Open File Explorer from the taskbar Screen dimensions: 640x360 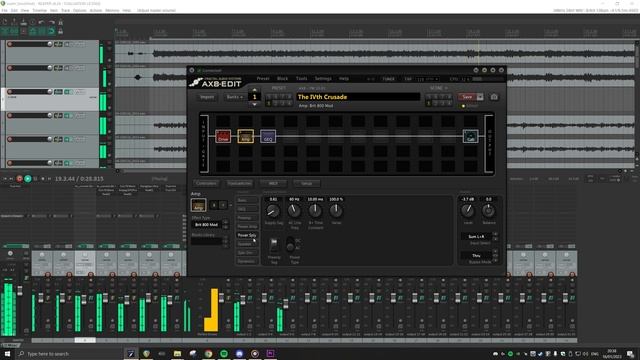point(177,353)
